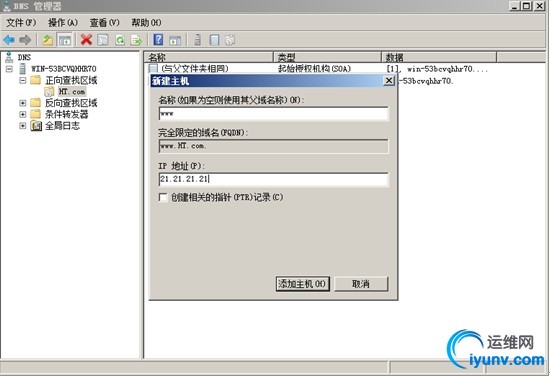Expand the 反向查找区域 node
550x376 pixels.
click(23, 103)
